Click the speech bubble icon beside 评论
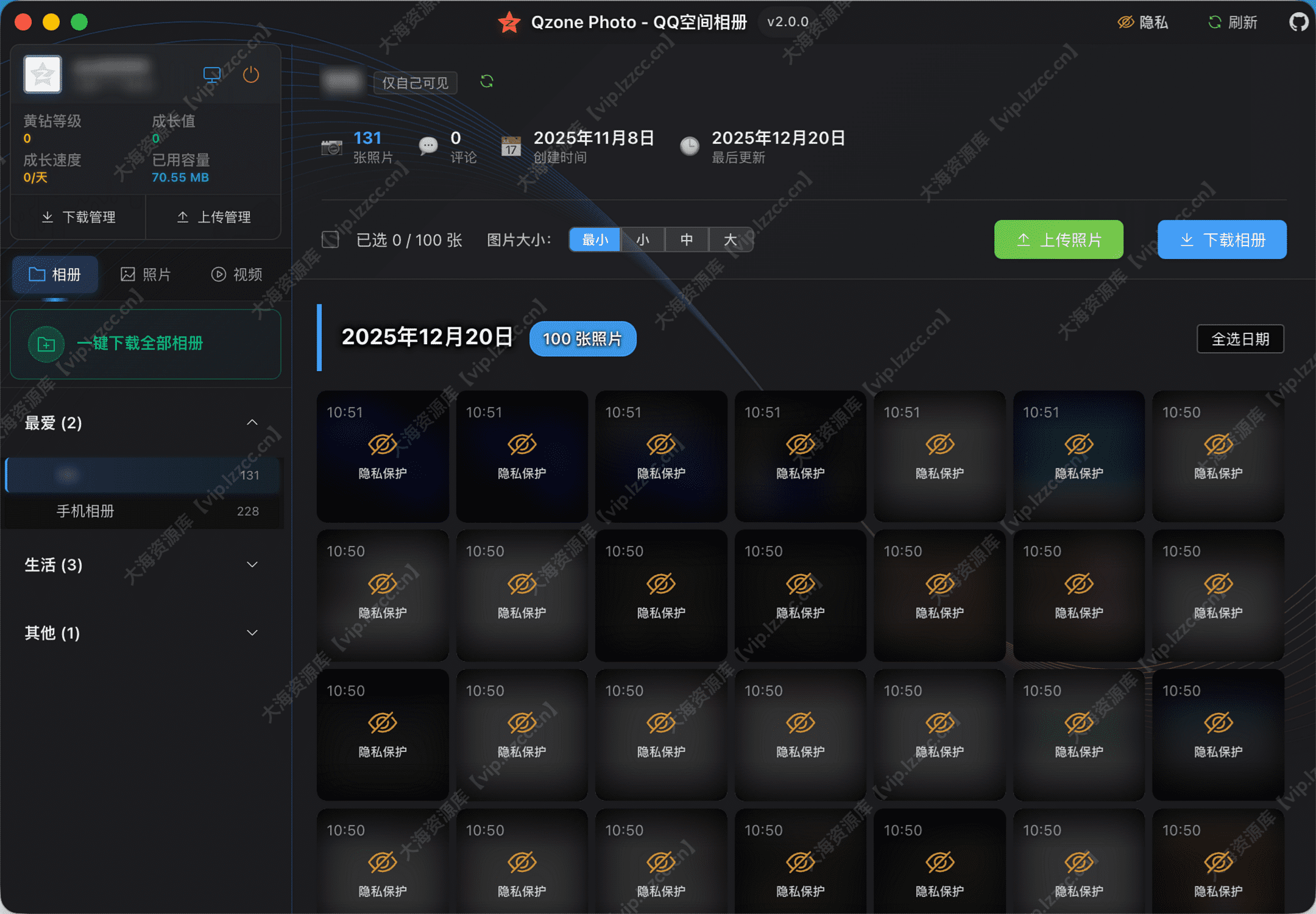Viewport: 1316px width, 914px height. tap(428, 146)
